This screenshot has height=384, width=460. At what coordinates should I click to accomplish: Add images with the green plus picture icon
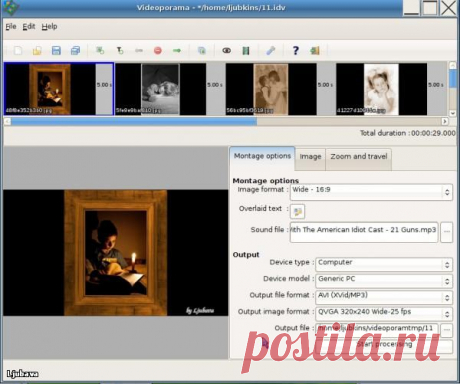[100, 51]
